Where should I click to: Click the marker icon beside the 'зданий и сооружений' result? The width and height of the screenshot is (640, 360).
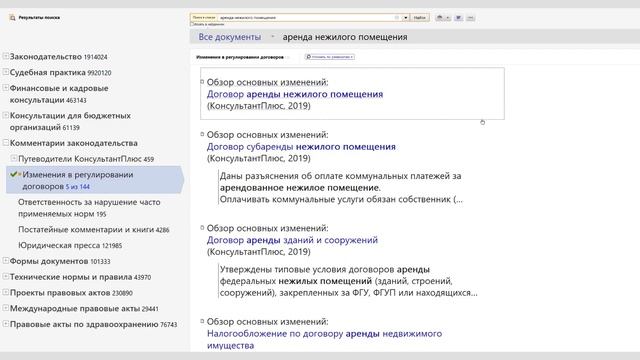click(202, 227)
